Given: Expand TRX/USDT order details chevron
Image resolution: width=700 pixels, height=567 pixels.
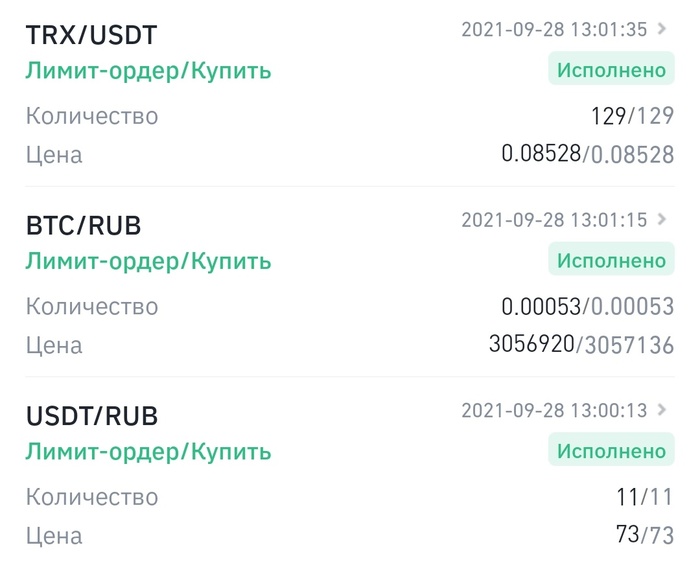Looking at the screenshot, I should (662, 30).
